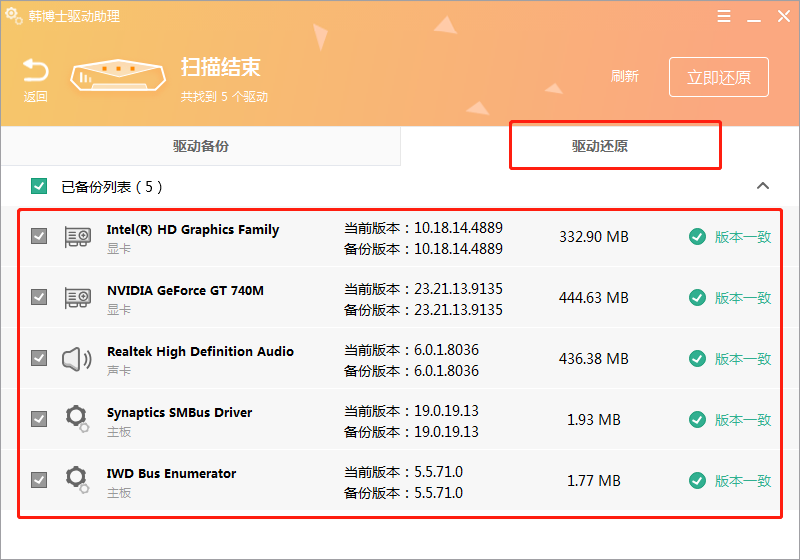
Task: Click the Realtek audio speaker icon
Action: coord(77,359)
